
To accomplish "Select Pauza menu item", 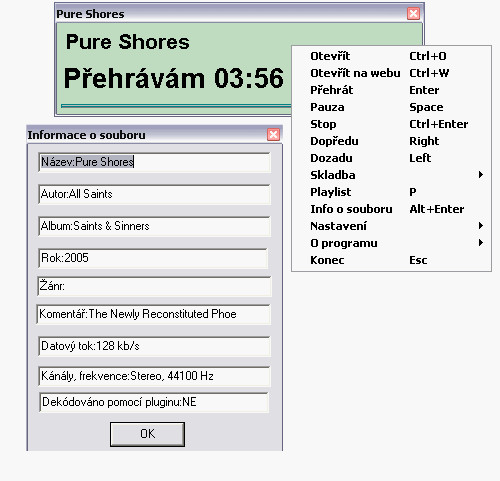I will [x=391, y=107].
